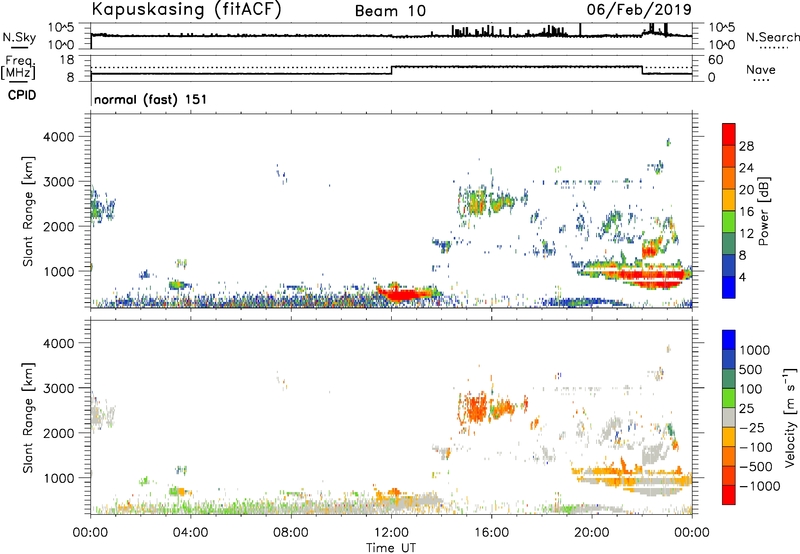
Task: Select the "N.Sky" legend label
Action: tap(19, 37)
